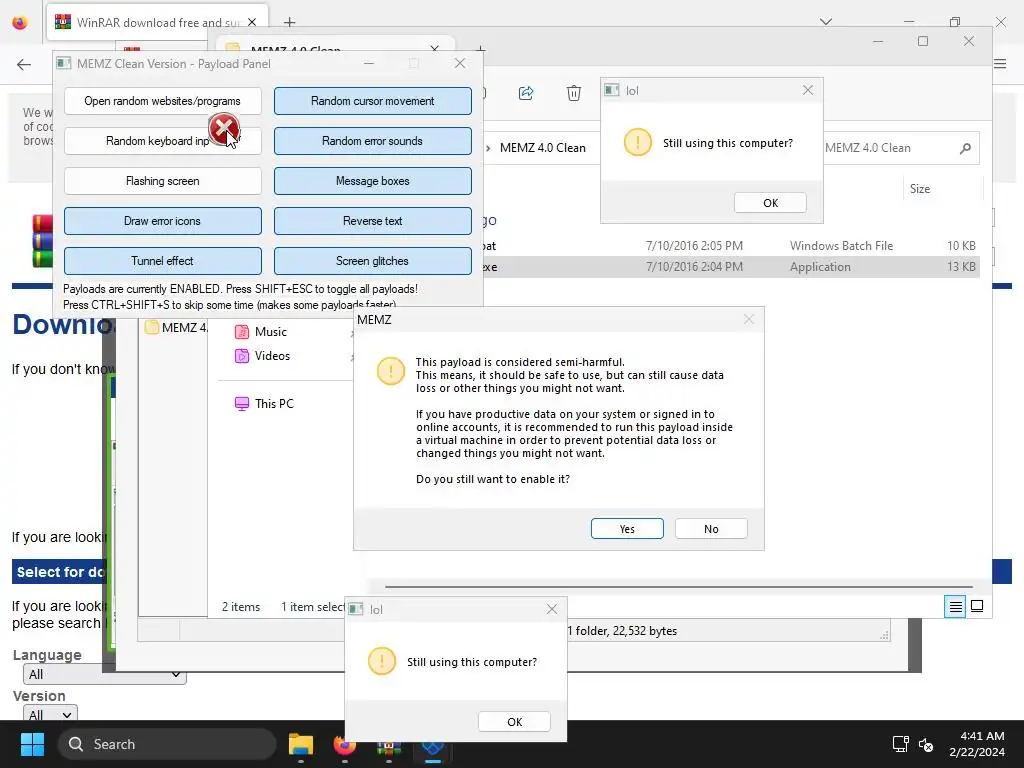Screen dimensions: 1024x768
Task: Click the Delete trash icon in File Explorer
Action: click(573, 93)
